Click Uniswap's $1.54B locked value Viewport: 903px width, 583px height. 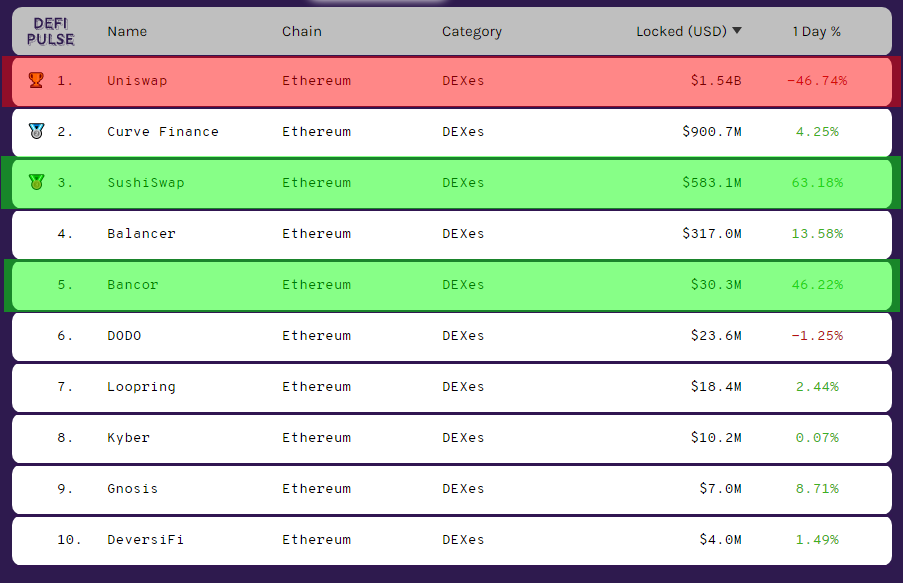(x=715, y=80)
